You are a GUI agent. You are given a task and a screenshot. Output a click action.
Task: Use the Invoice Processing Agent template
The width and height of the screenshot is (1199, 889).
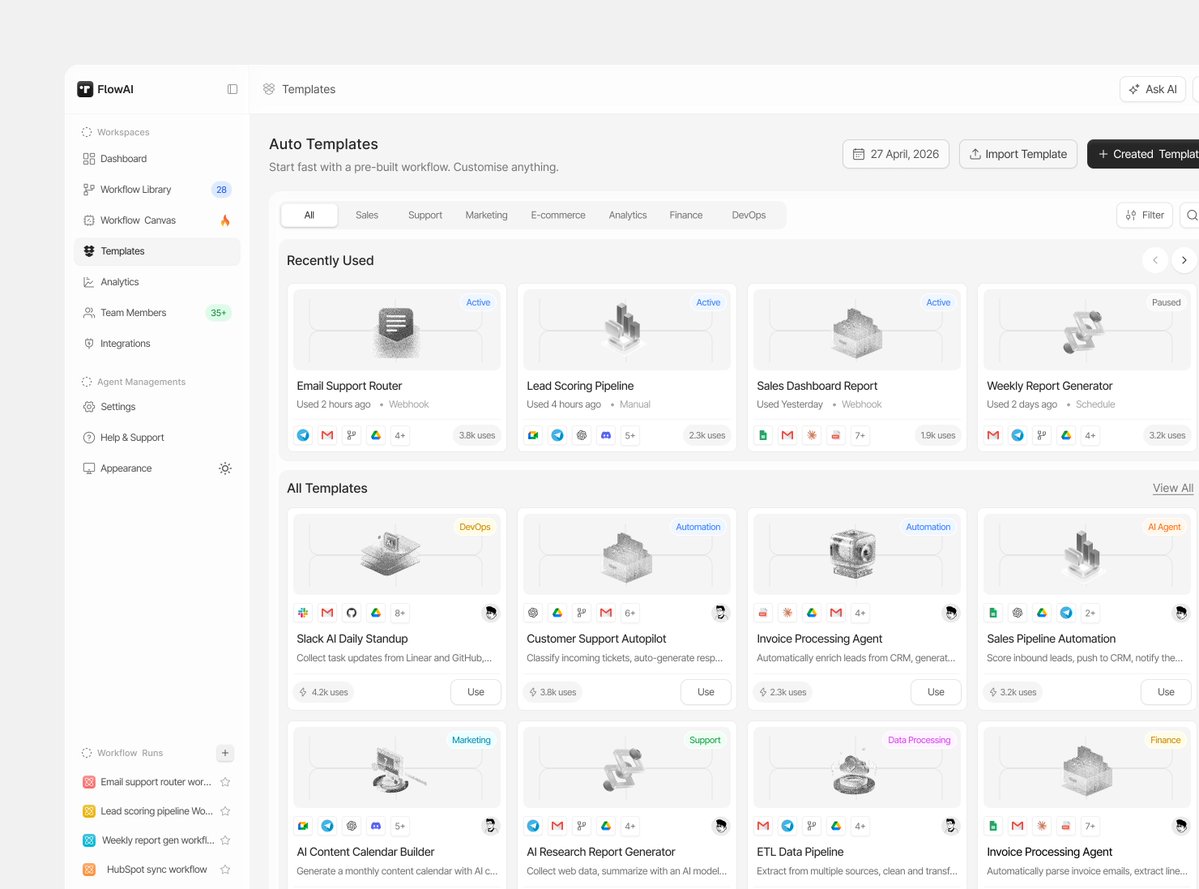tap(936, 692)
